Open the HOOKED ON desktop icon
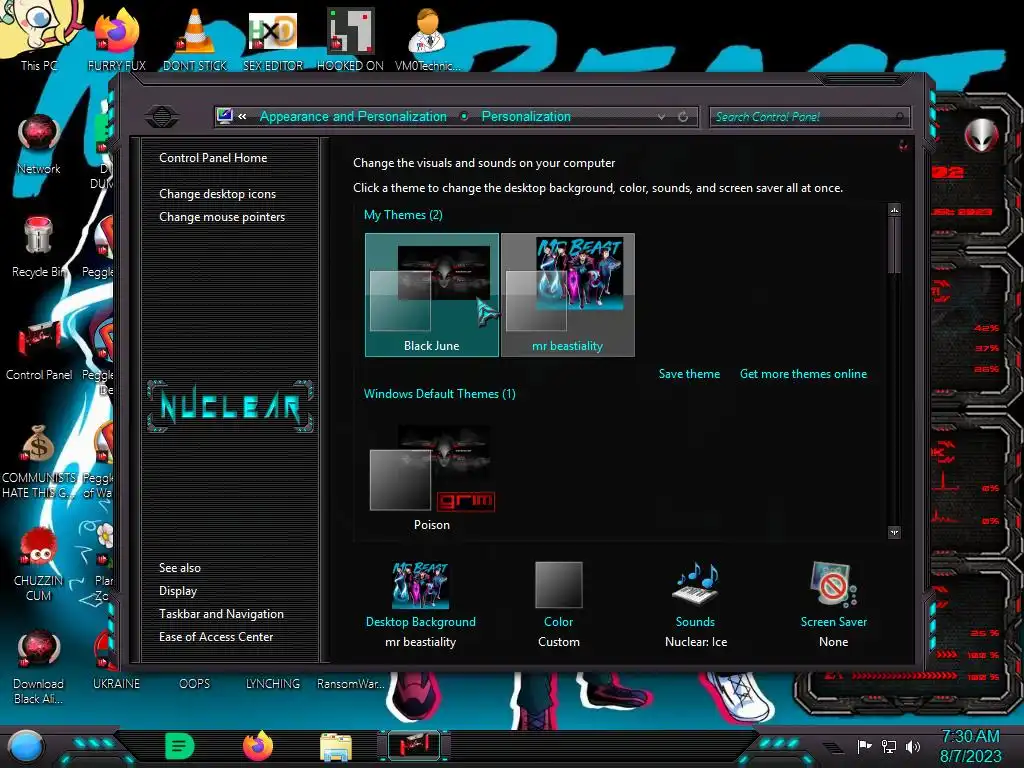The height and width of the screenshot is (768, 1024). point(351,38)
